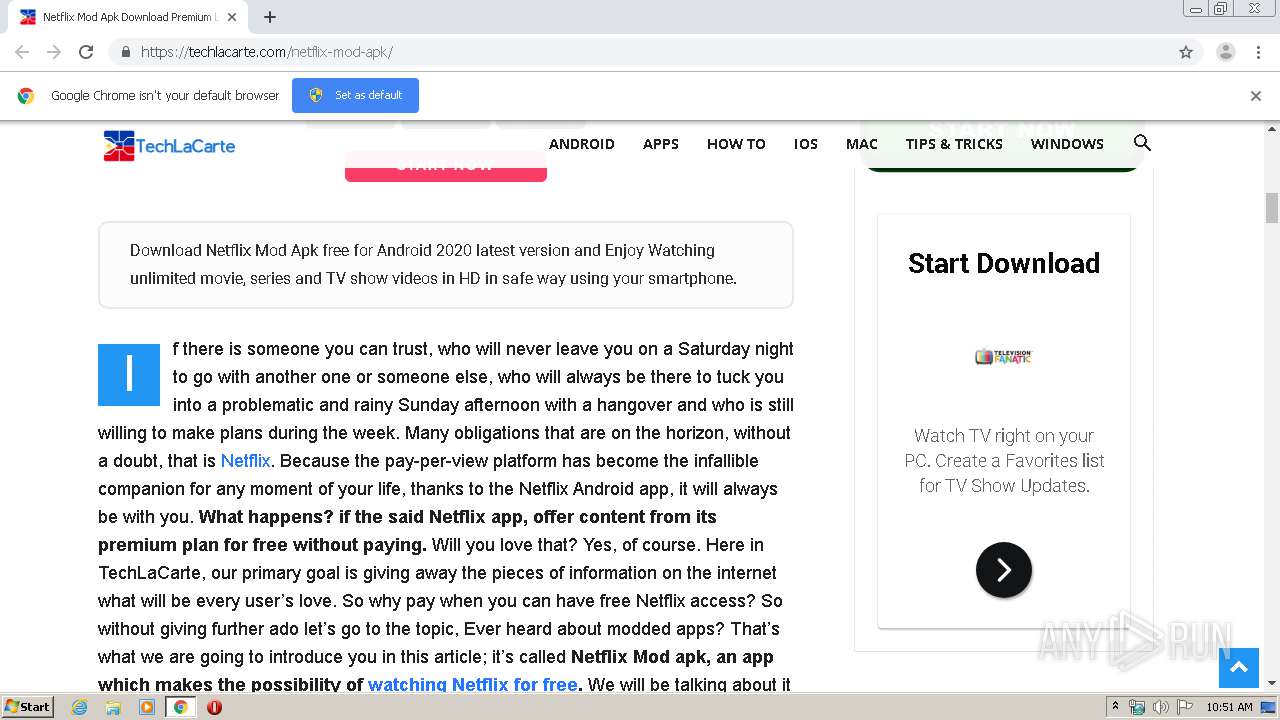Open the TIPS & TRICKS menu item
Screen dimensions: 1280x720
click(954, 144)
